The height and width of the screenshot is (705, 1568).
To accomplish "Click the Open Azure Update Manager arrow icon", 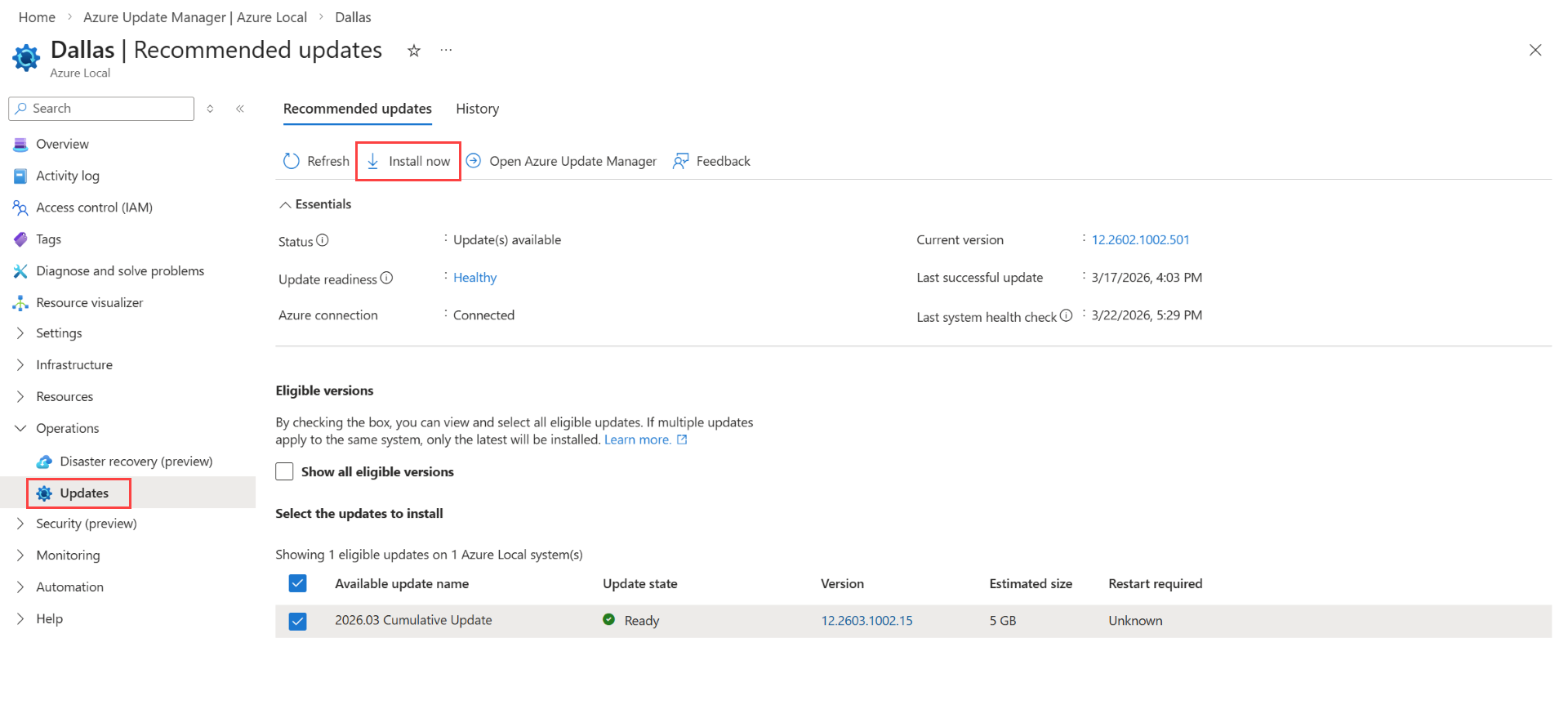I will [x=474, y=161].
